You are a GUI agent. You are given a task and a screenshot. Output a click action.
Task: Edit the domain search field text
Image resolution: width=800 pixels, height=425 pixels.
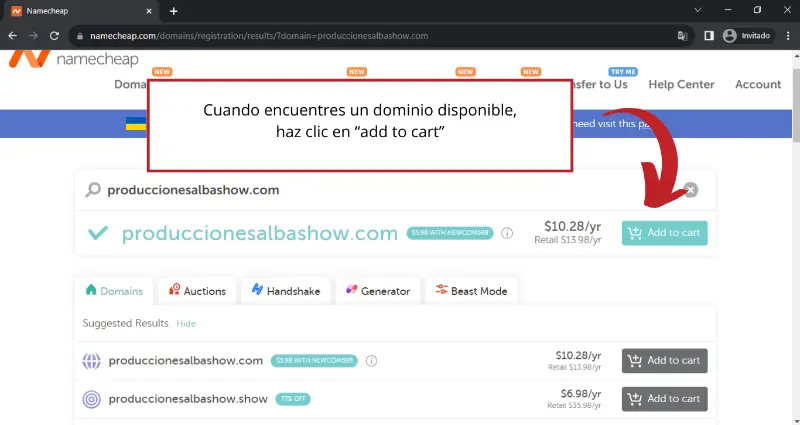point(193,190)
